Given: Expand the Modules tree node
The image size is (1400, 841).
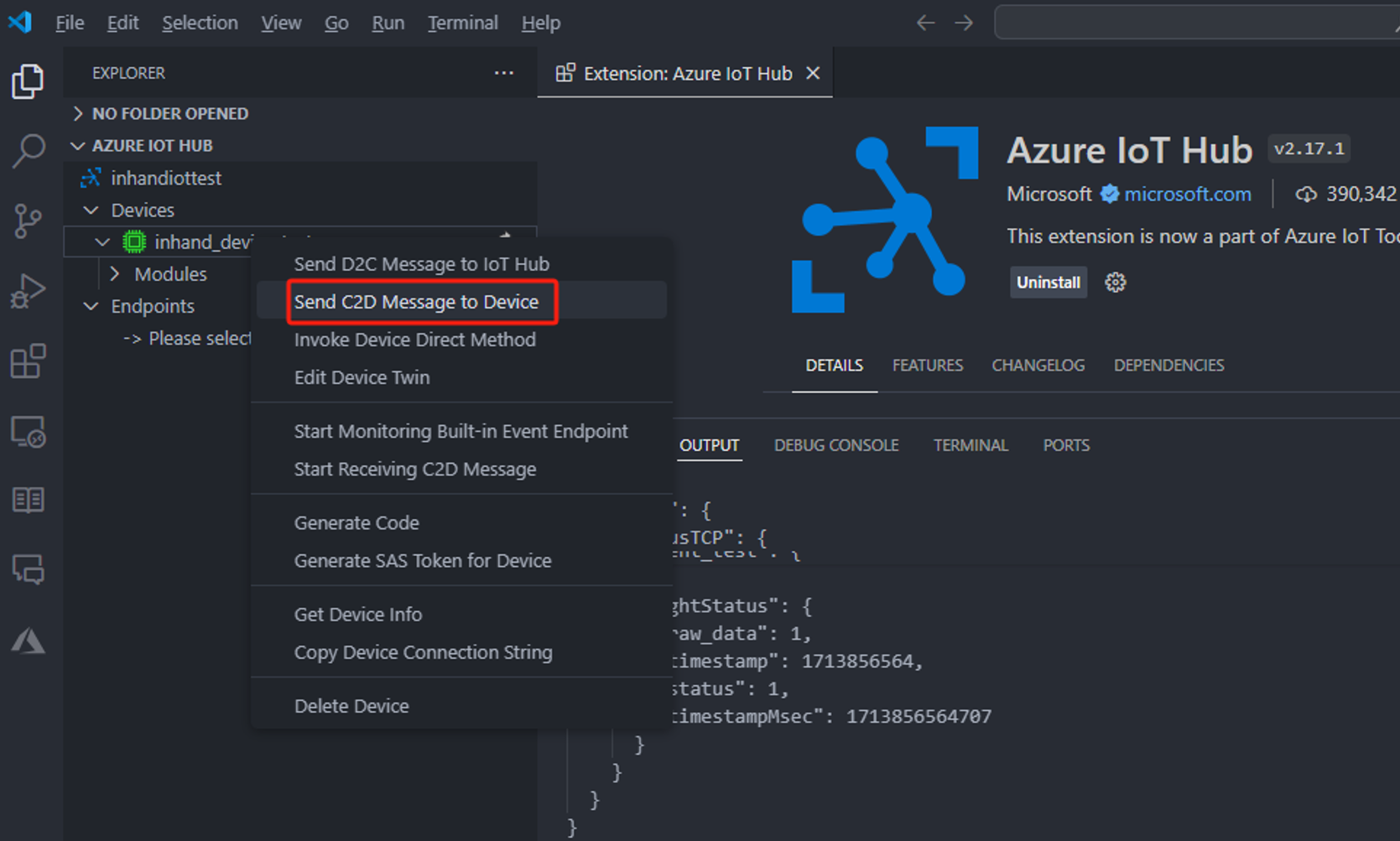Looking at the screenshot, I should point(115,274).
